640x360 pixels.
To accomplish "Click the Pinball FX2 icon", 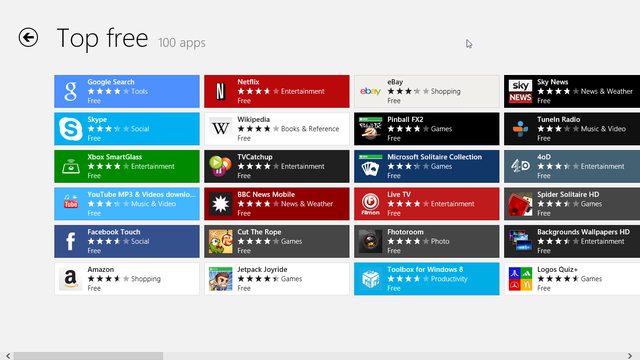I will point(370,129).
